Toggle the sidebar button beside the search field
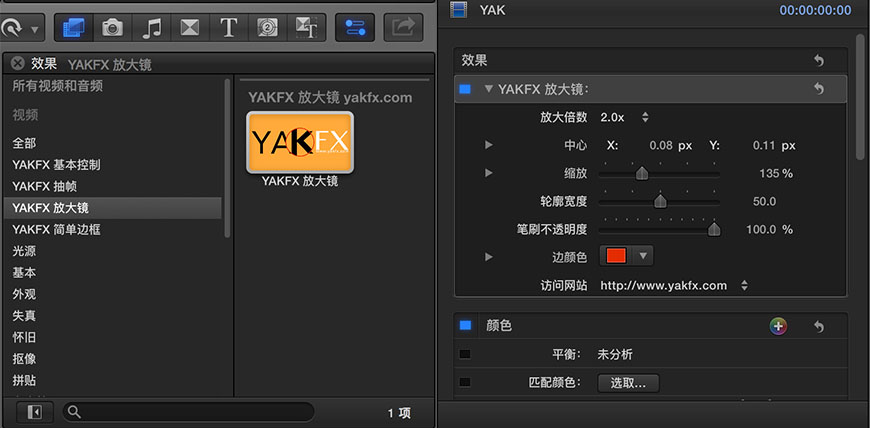 pyautogui.click(x=34, y=411)
